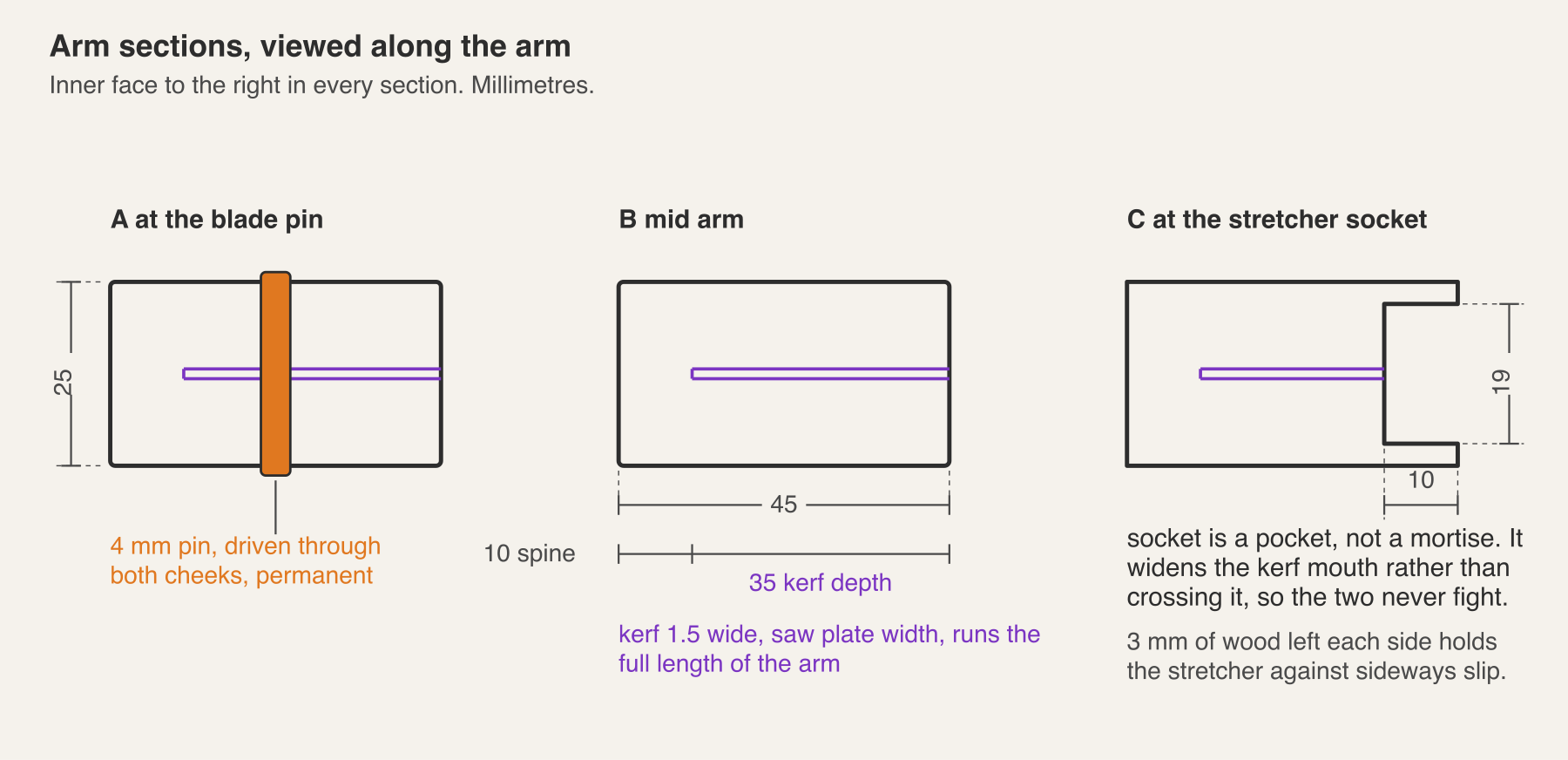This screenshot has width=1568, height=760.
Task: Click the purple kerf line in section B
Action: pyautogui.click(x=820, y=374)
